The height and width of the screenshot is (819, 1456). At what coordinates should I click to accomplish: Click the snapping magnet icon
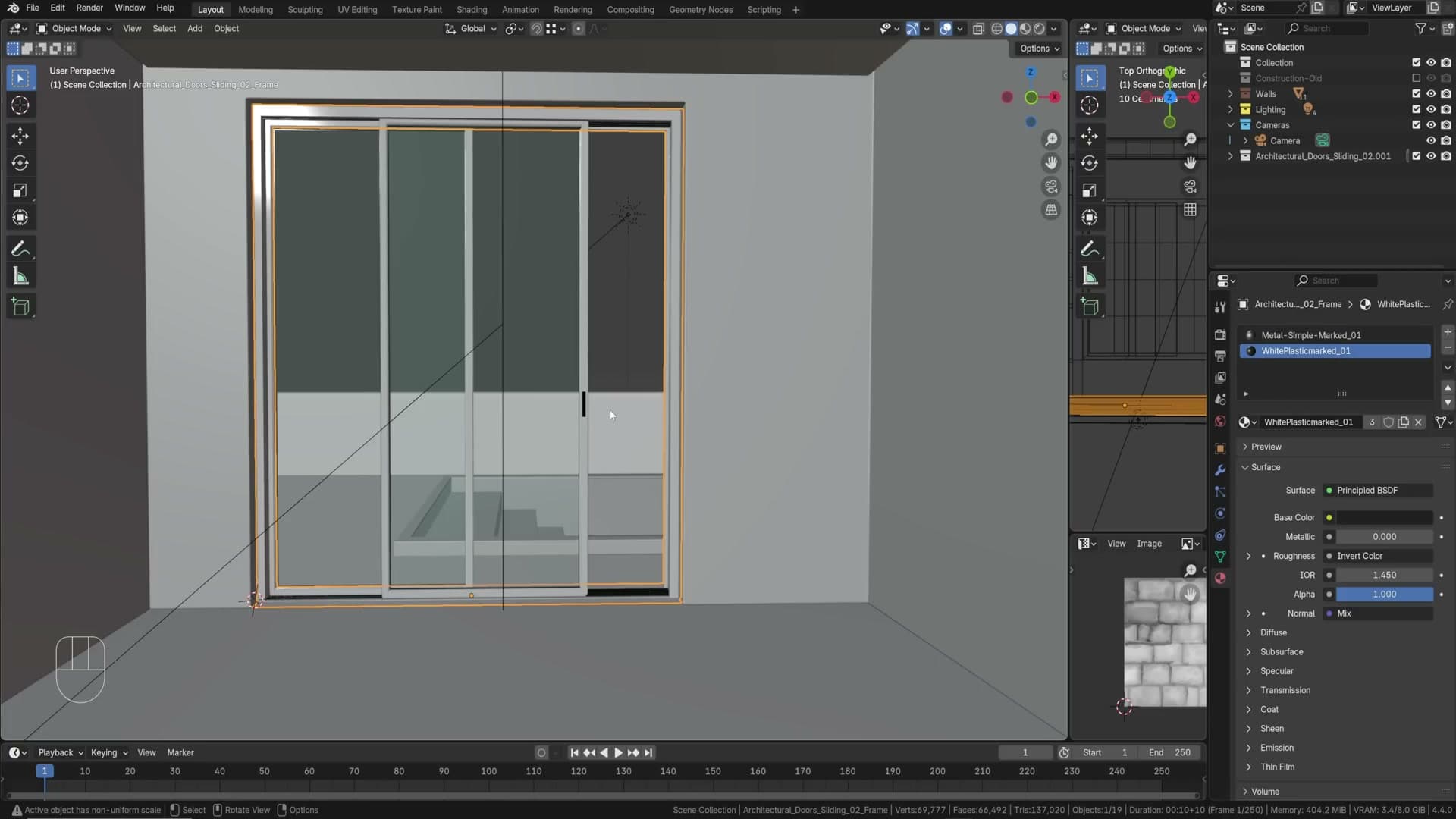pyautogui.click(x=536, y=29)
